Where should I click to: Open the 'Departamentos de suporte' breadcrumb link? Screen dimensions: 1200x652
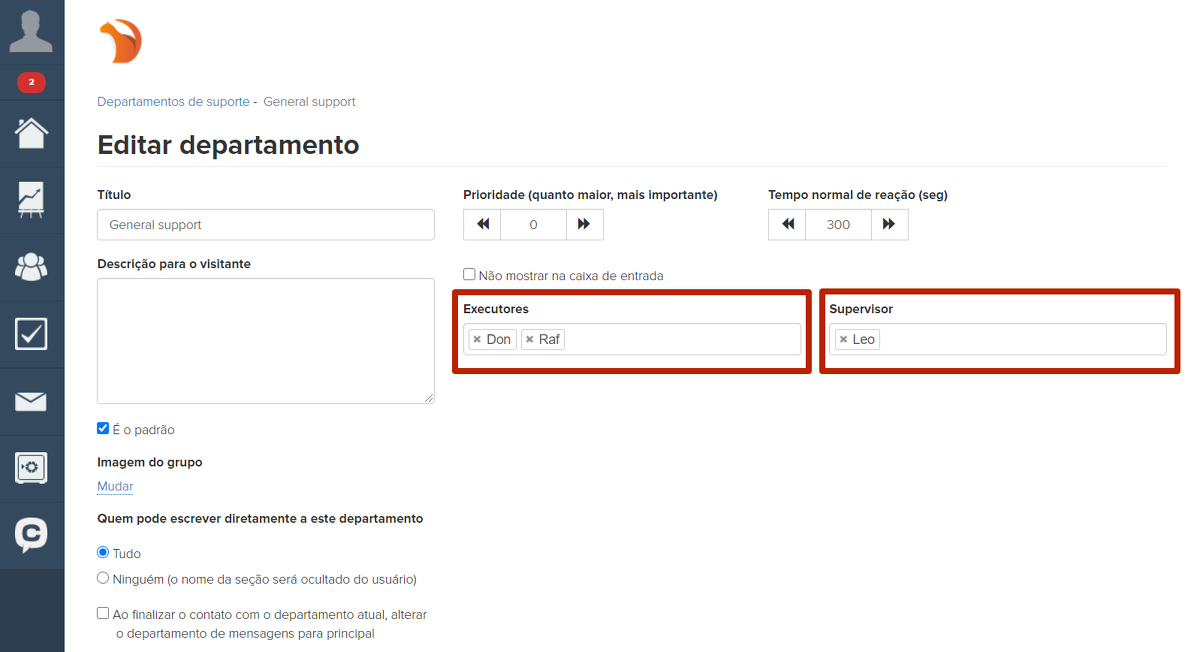pos(173,101)
